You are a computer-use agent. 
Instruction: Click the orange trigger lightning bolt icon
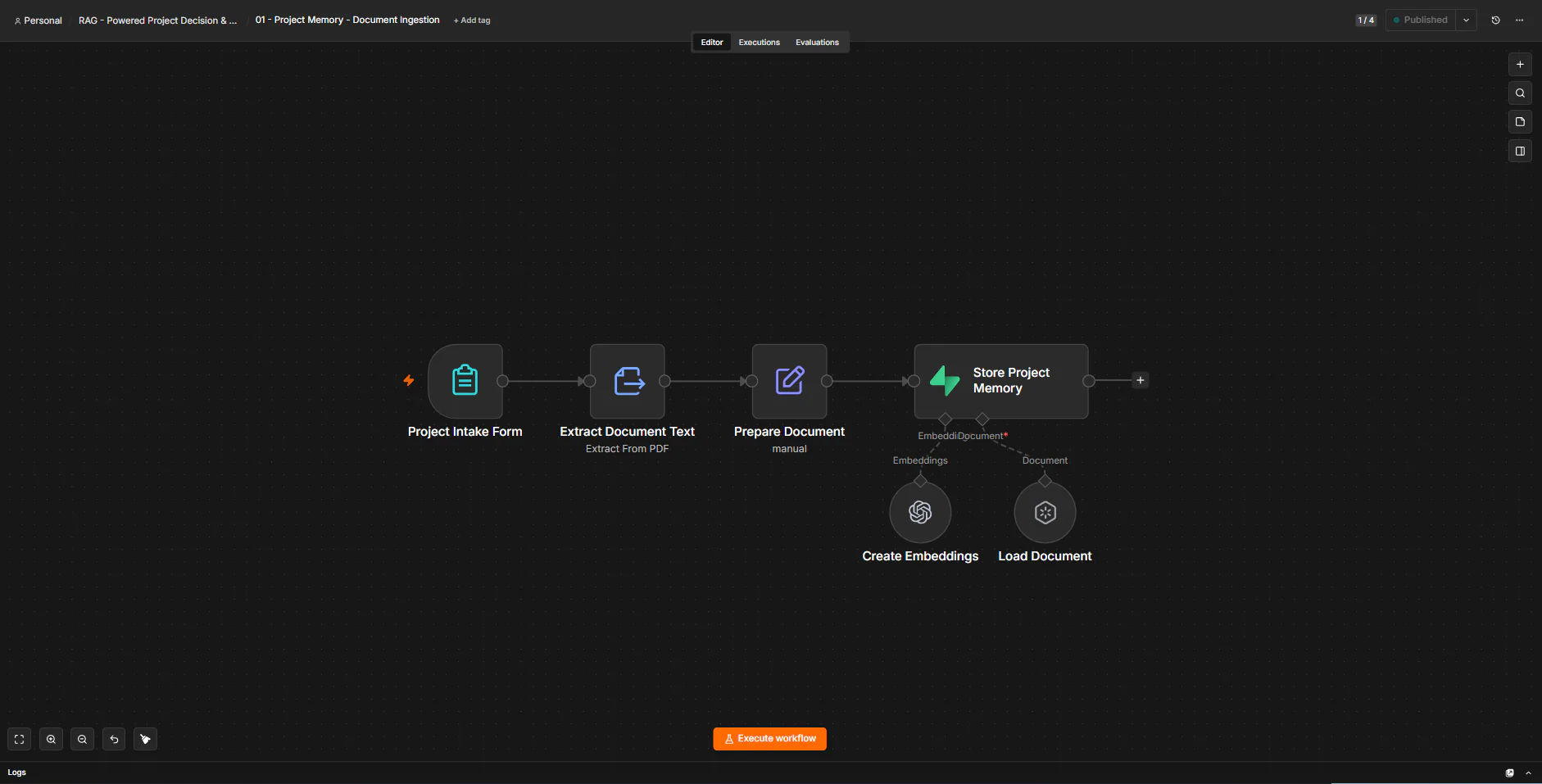coord(409,380)
